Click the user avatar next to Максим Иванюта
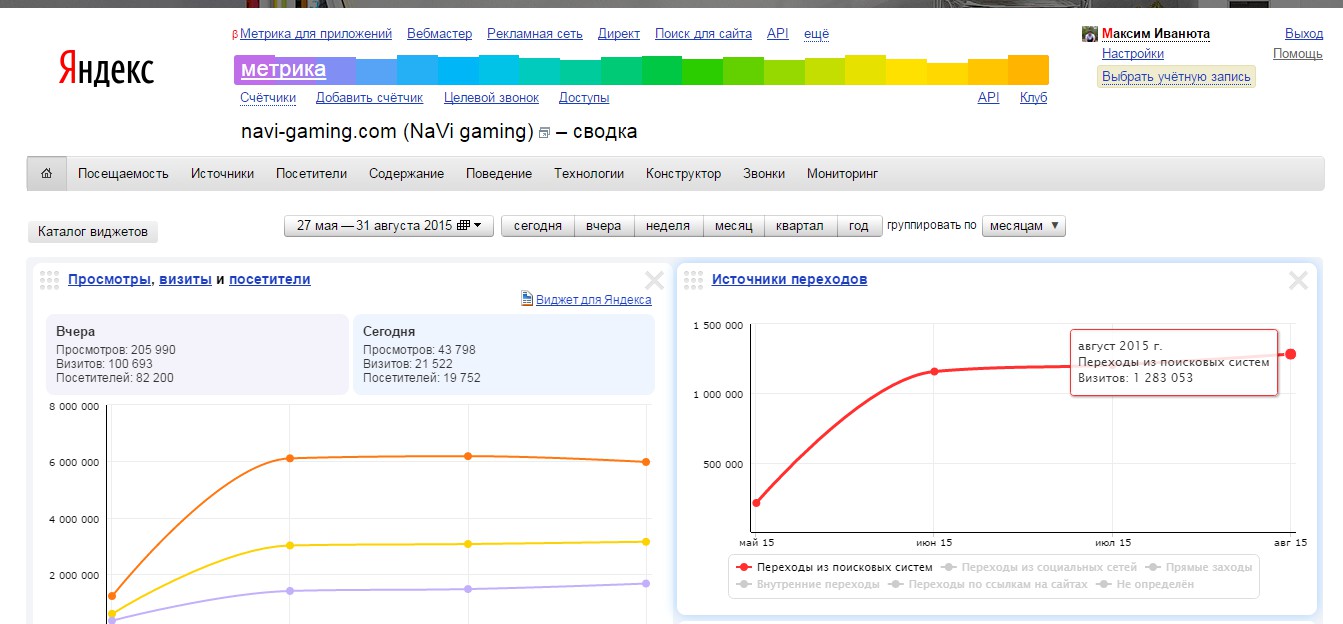 tap(1090, 34)
